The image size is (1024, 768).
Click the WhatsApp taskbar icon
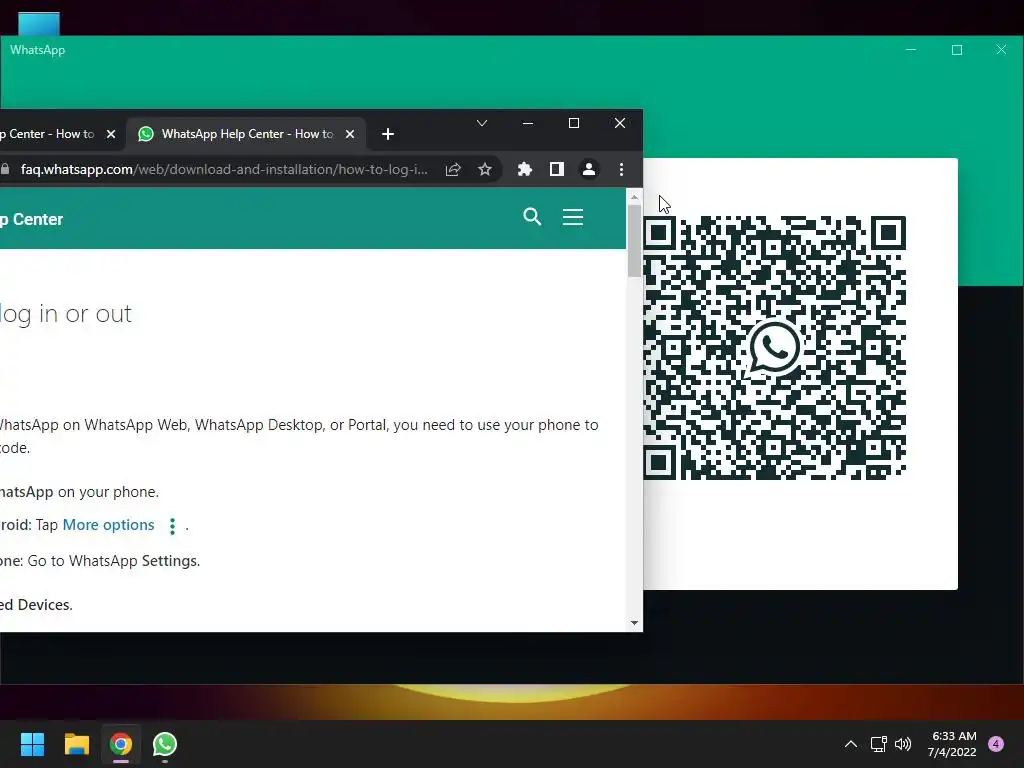pyautogui.click(x=165, y=744)
